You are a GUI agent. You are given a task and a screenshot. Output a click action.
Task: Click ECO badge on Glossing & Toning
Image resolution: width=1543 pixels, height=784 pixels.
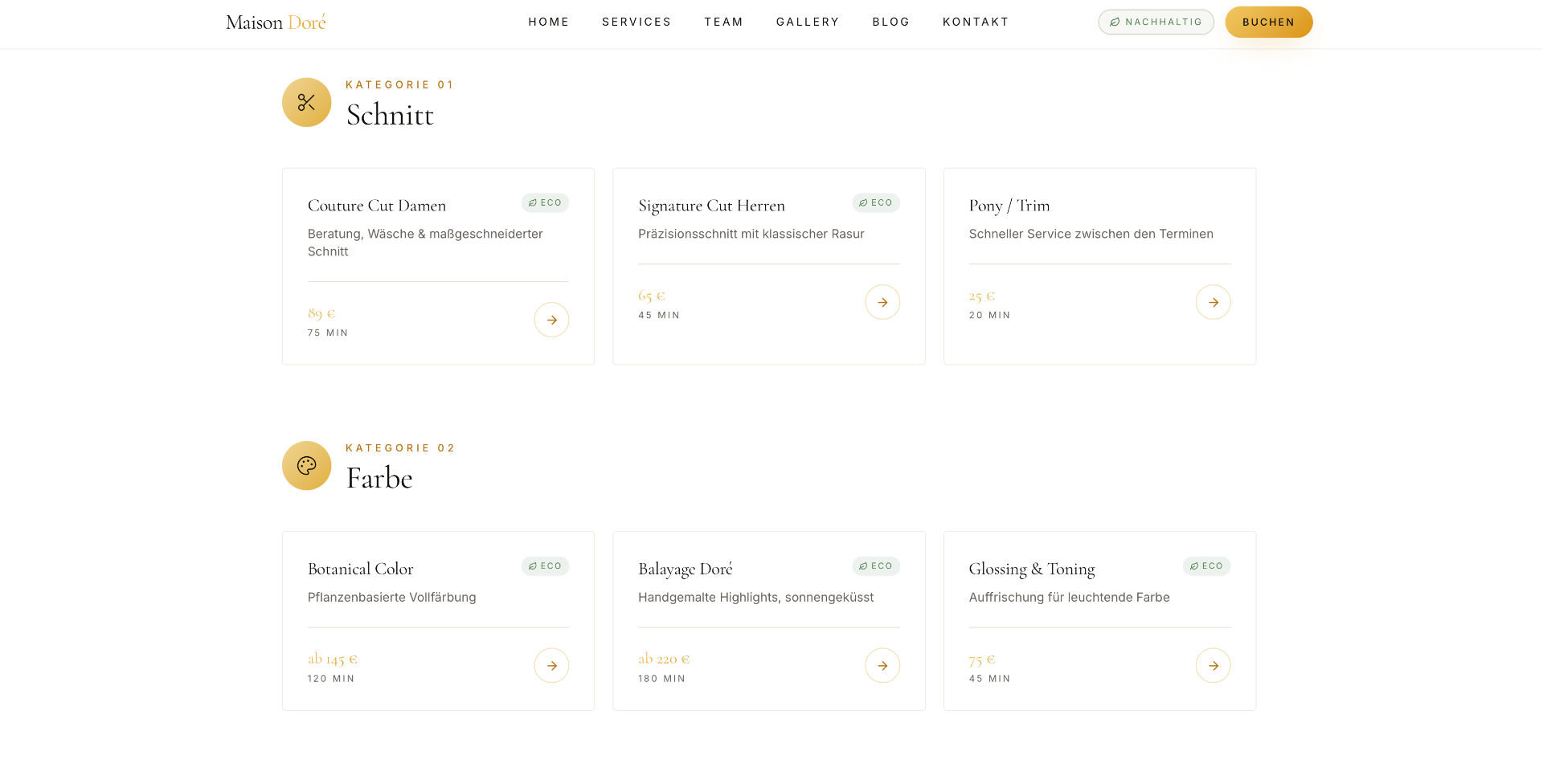tap(1206, 566)
